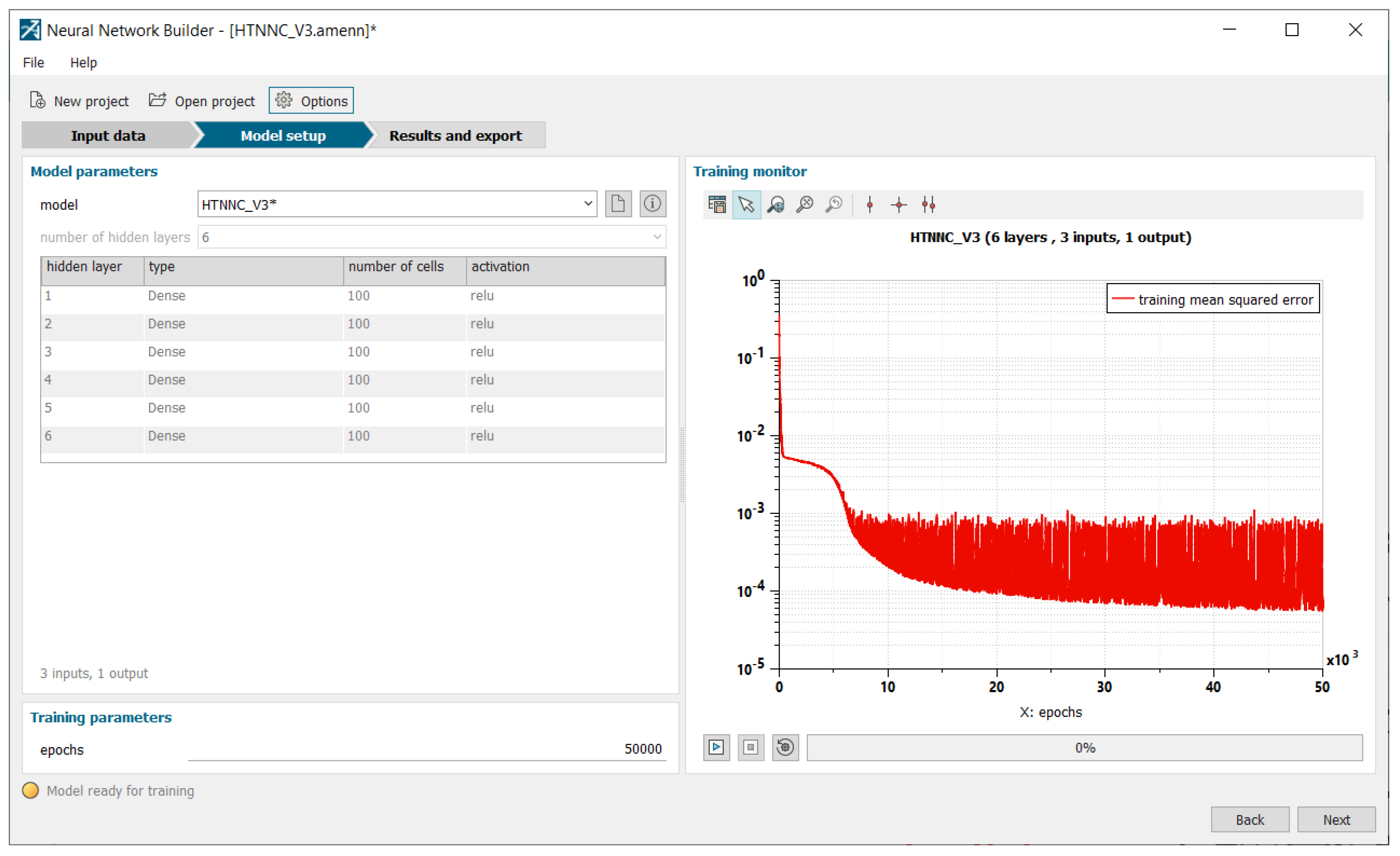
Task: Click the Next button
Action: pyautogui.click(x=1336, y=820)
